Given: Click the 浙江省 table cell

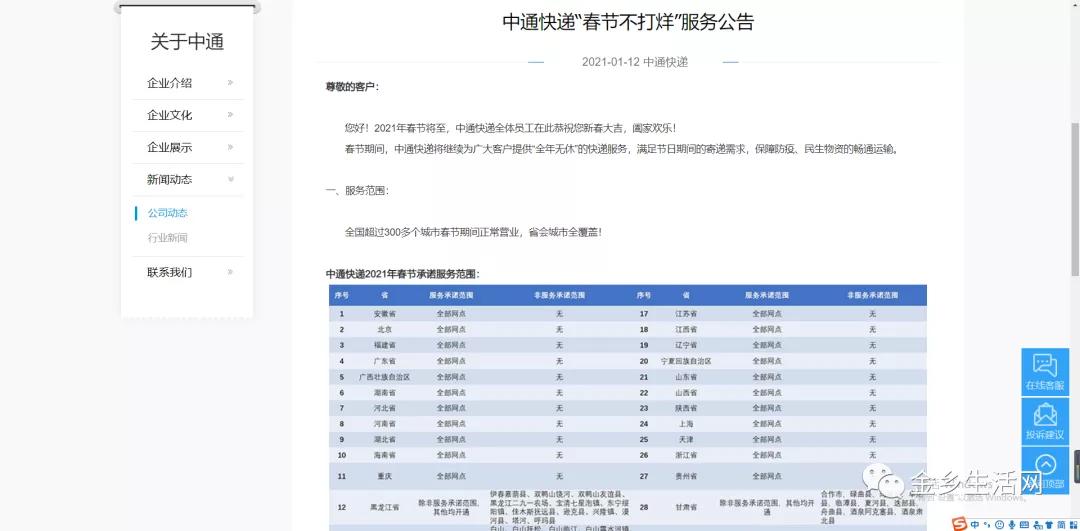Looking at the screenshot, I should pyautogui.click(x=686, y=455).
